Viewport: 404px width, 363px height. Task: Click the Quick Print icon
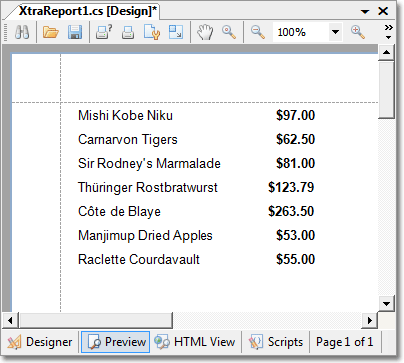[128, 33]
